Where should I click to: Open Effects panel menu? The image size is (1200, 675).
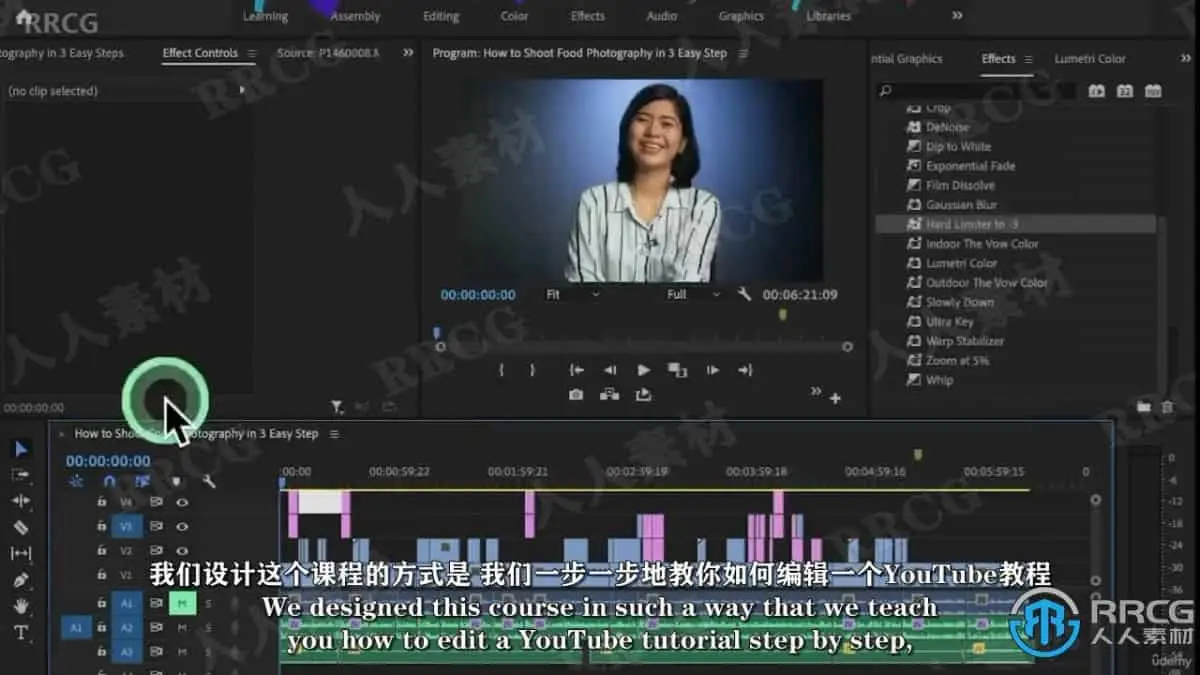1028,59
